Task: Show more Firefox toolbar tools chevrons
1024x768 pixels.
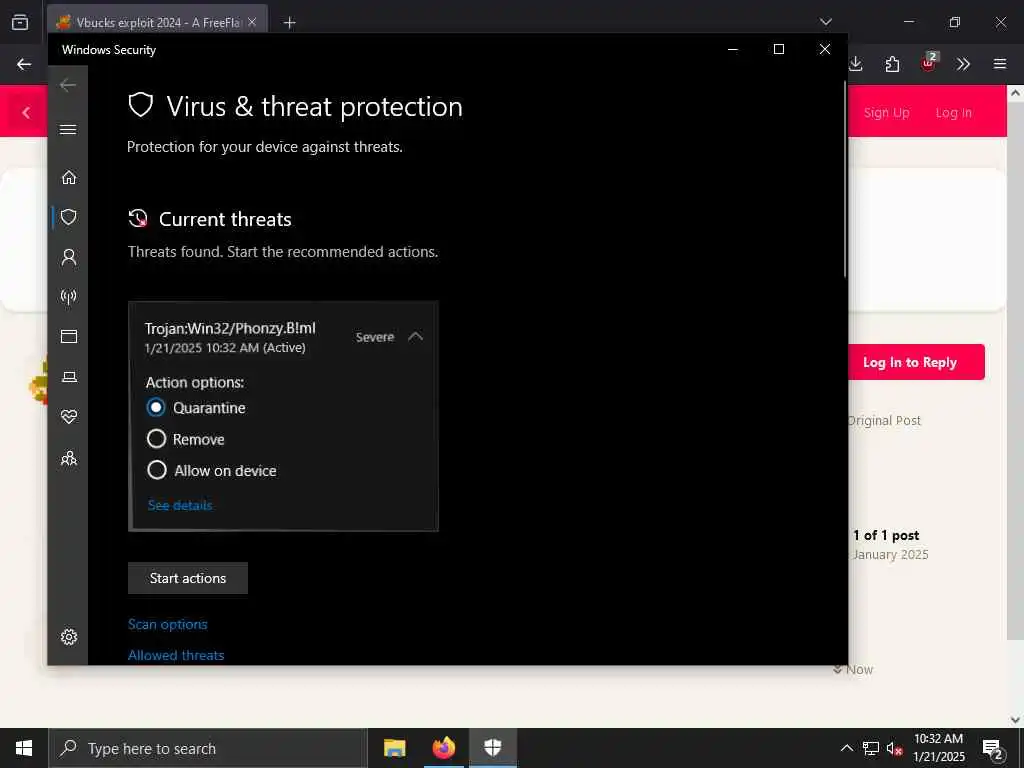Action: [x=963, y=64]
